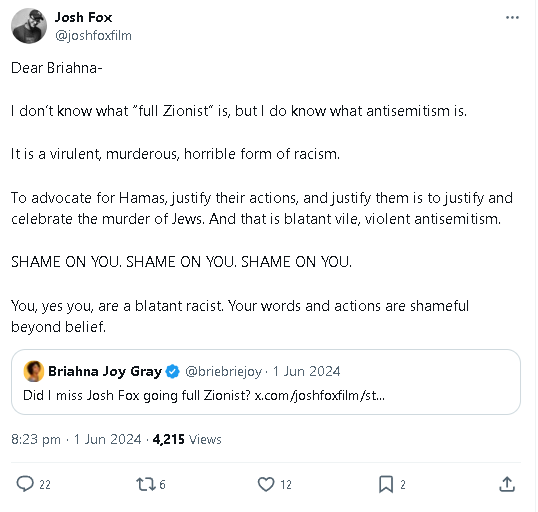Like the tweet with heart icon

[266, 484]
